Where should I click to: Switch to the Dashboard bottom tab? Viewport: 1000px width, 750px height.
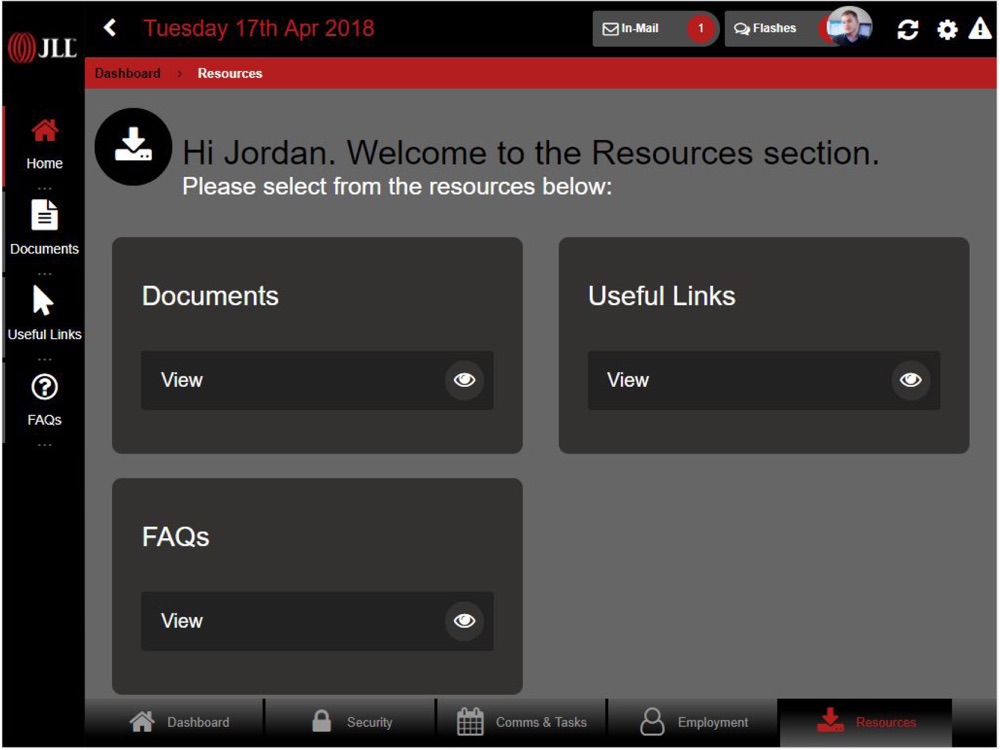click(x=174, y=723)
